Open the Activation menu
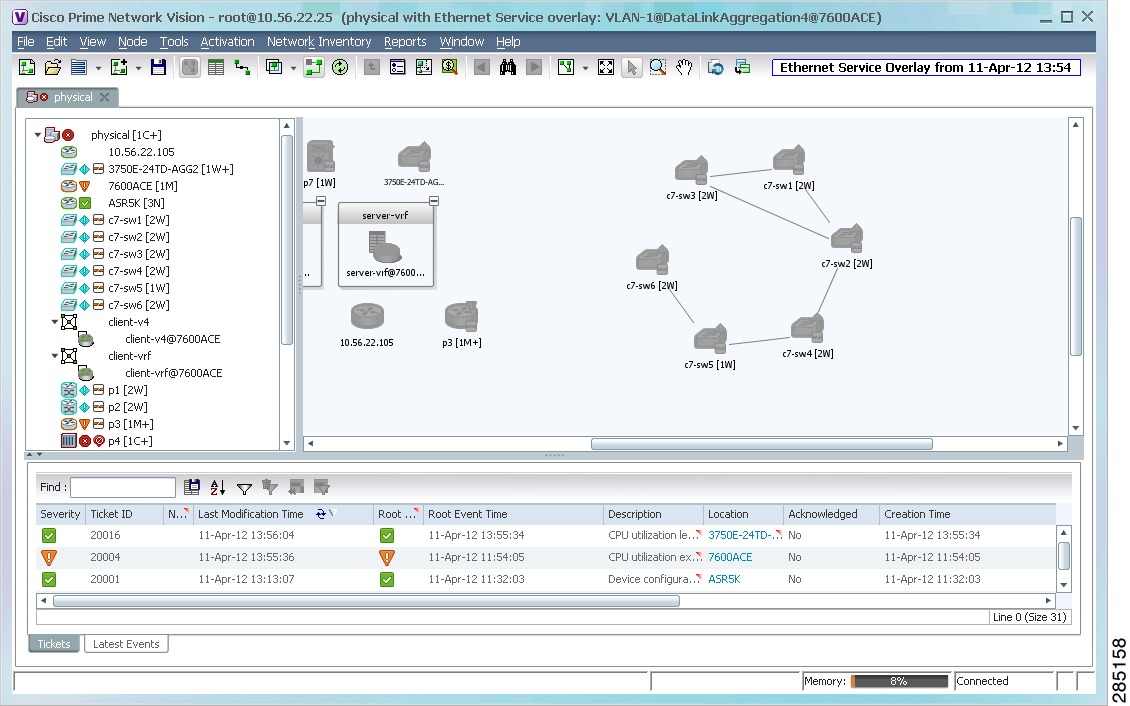 click(227, 42)
